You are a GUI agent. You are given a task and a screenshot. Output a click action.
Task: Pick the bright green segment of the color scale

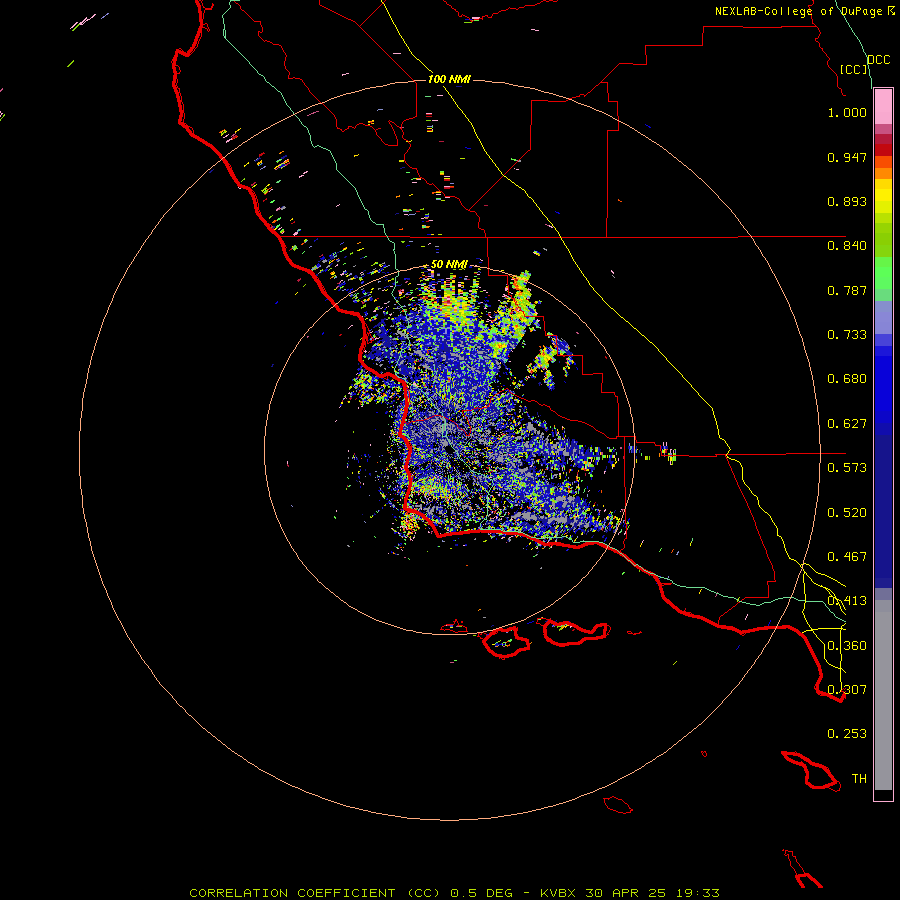pyautogui.click(x=883, y=274)
